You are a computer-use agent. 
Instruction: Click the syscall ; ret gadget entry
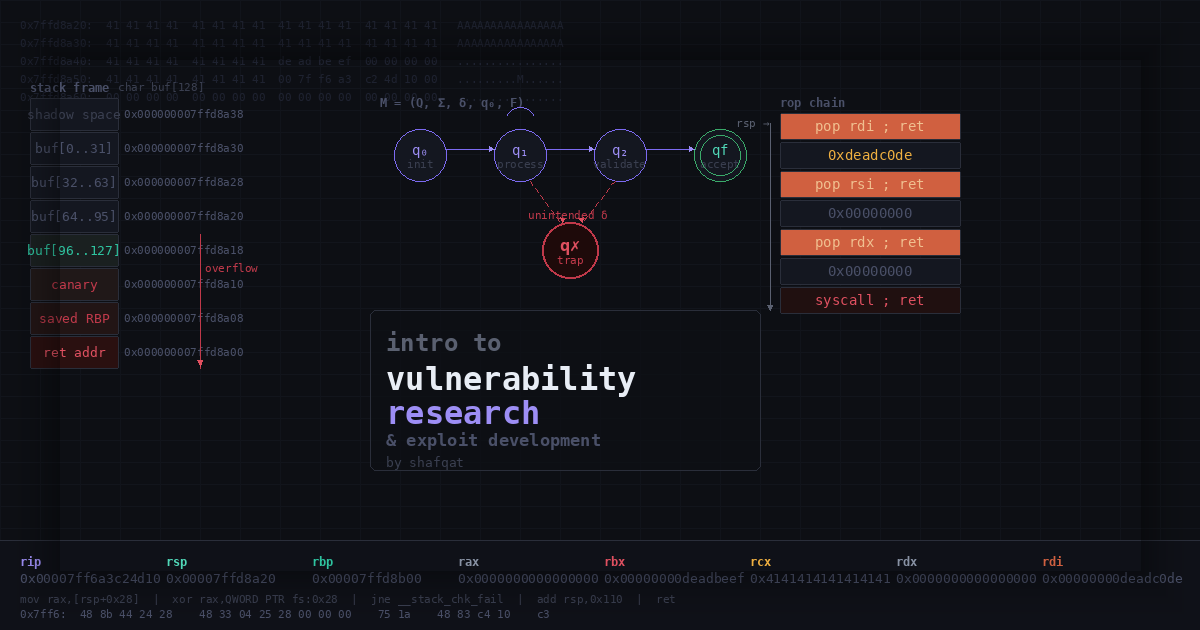pos(869,300)
